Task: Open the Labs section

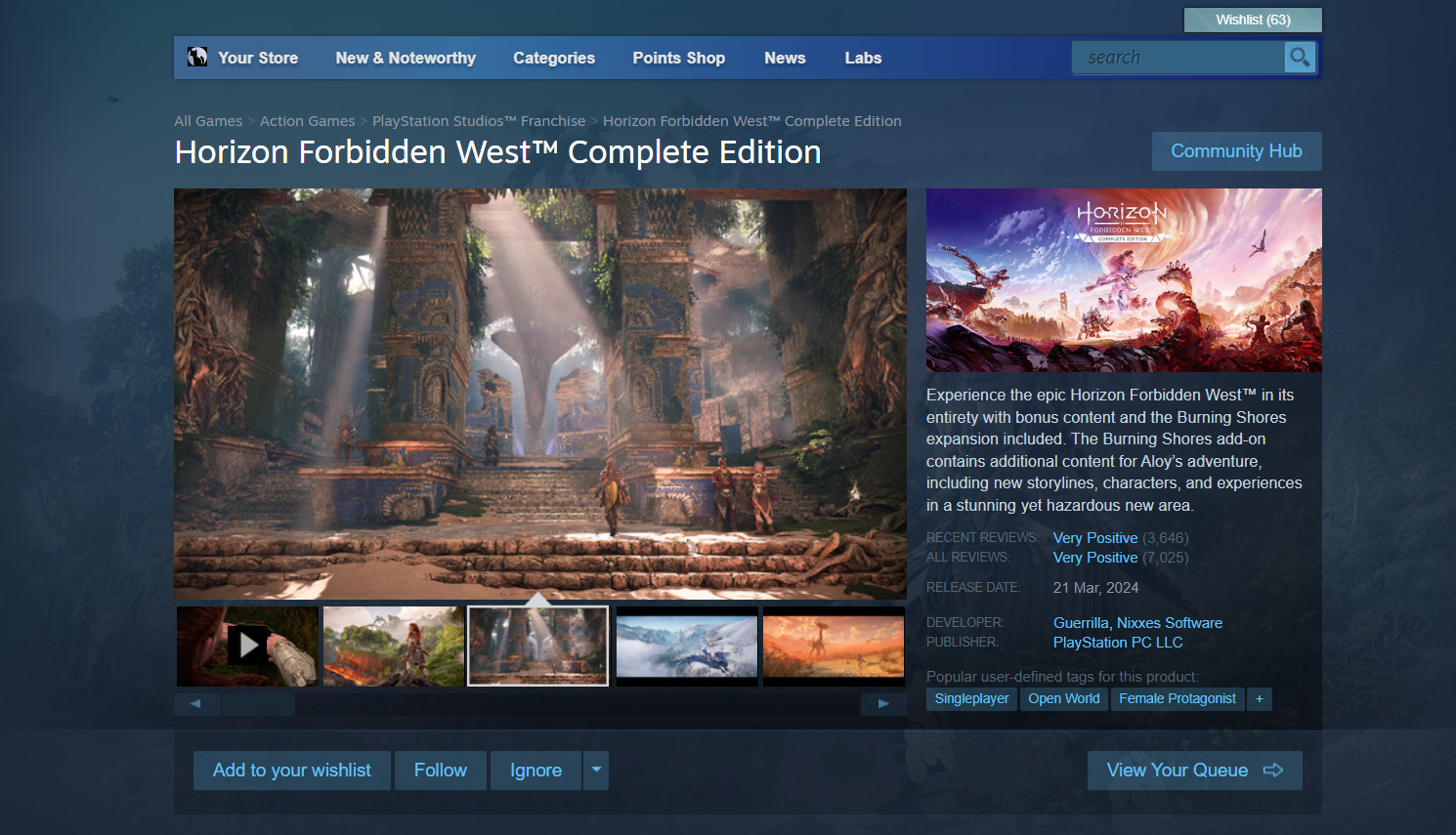Action: point(863,58)
